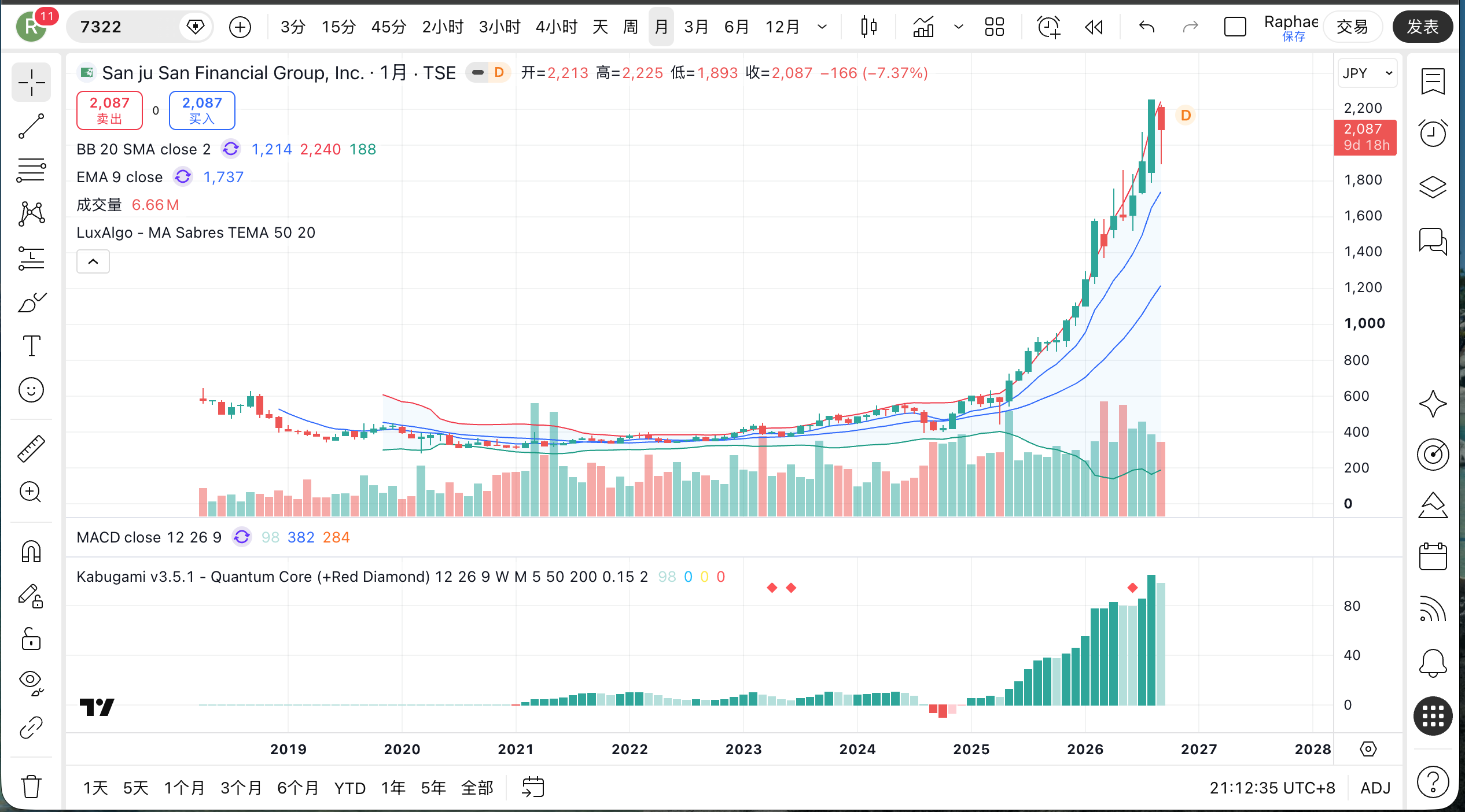Open the alerts clock panel
This screenshot has height=812, width=1465.
(x=1433, y=133)
